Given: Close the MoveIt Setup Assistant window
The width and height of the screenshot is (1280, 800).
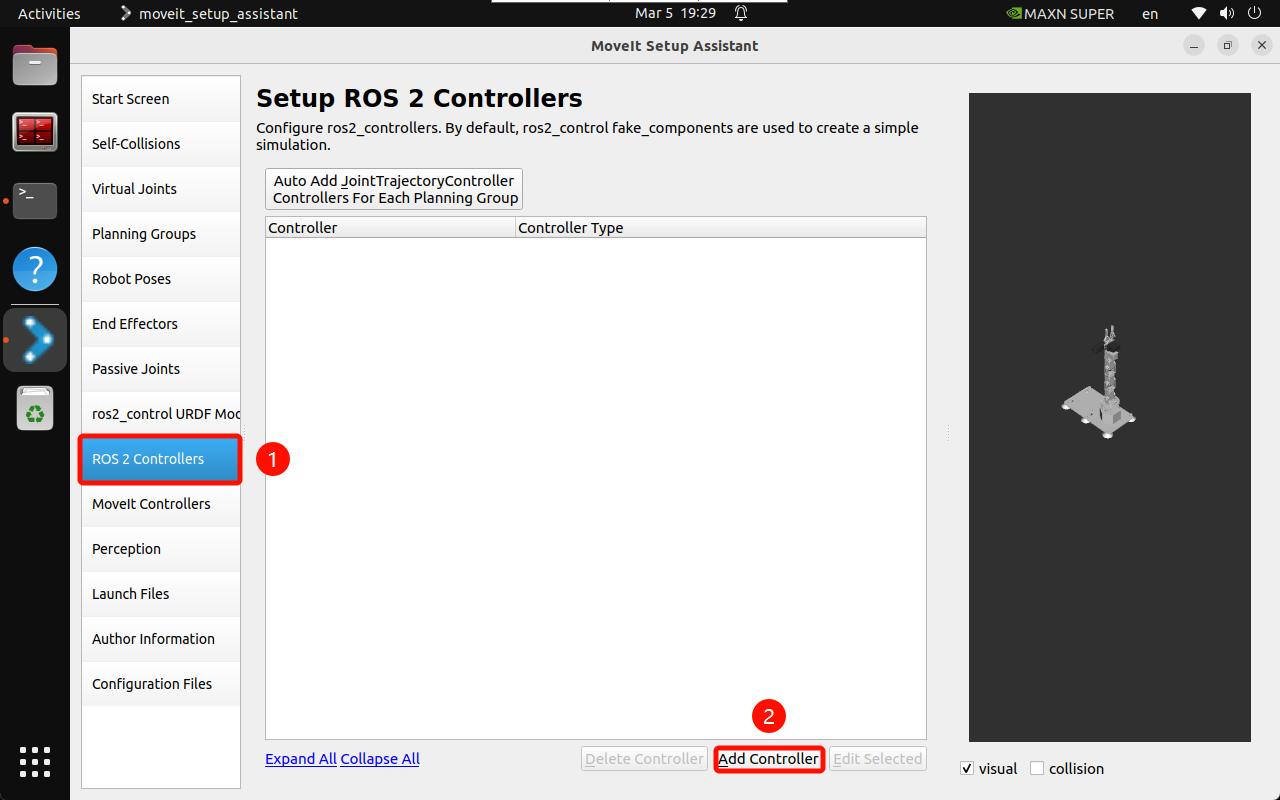Looking at the screenshot, I should coord(1260,46).
